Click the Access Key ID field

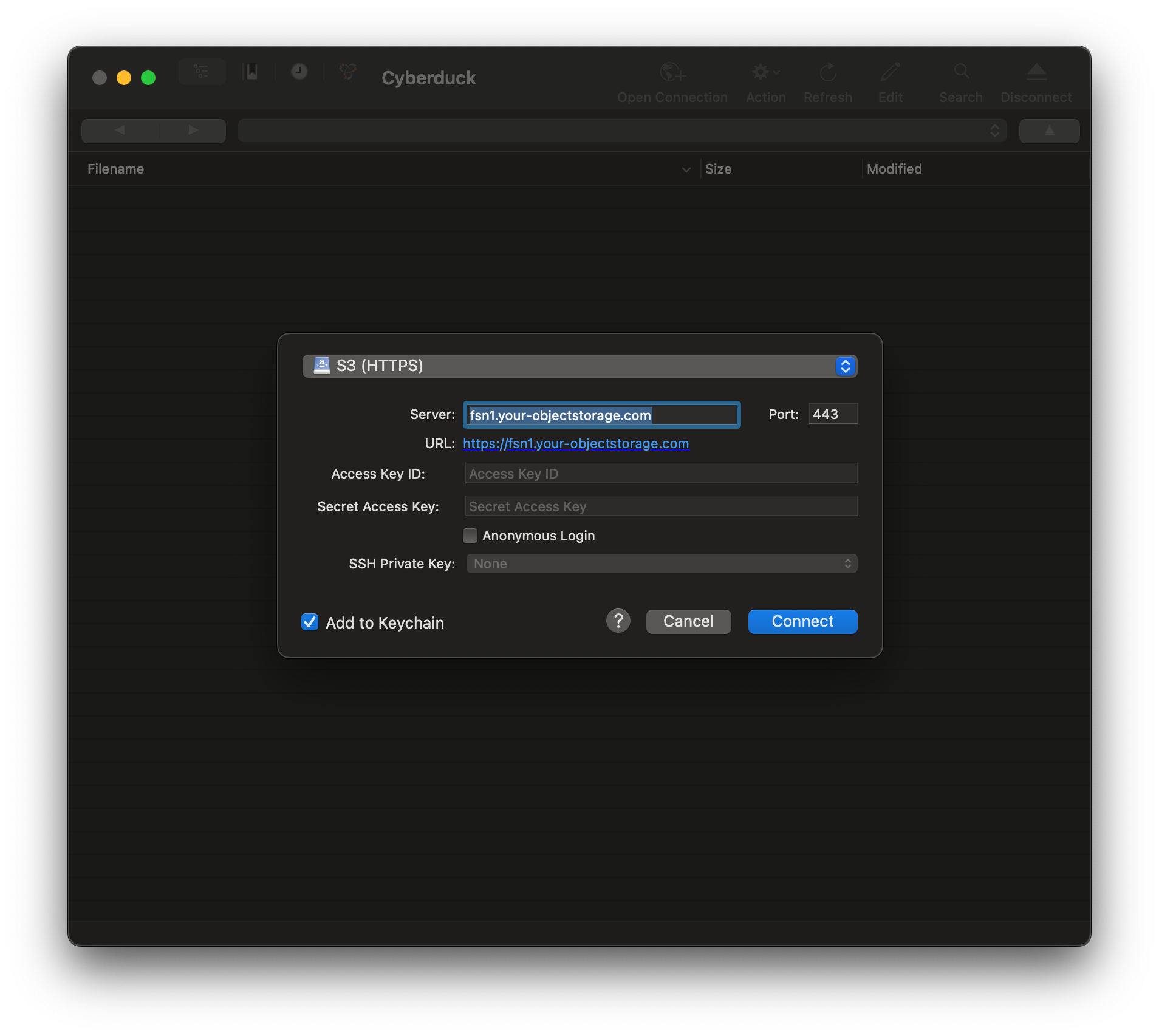[x=661, y=474]
